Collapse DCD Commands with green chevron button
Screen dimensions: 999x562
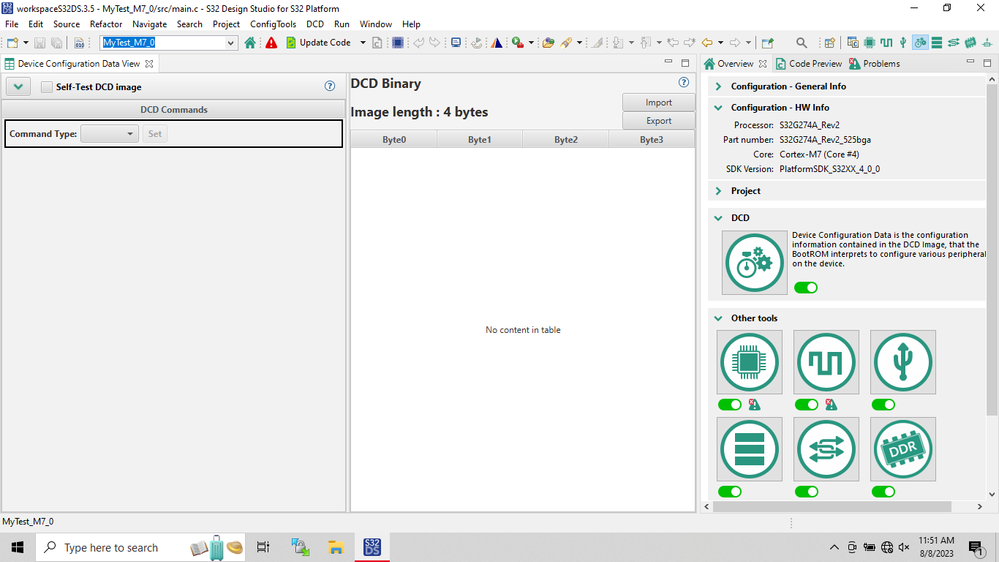18,87
